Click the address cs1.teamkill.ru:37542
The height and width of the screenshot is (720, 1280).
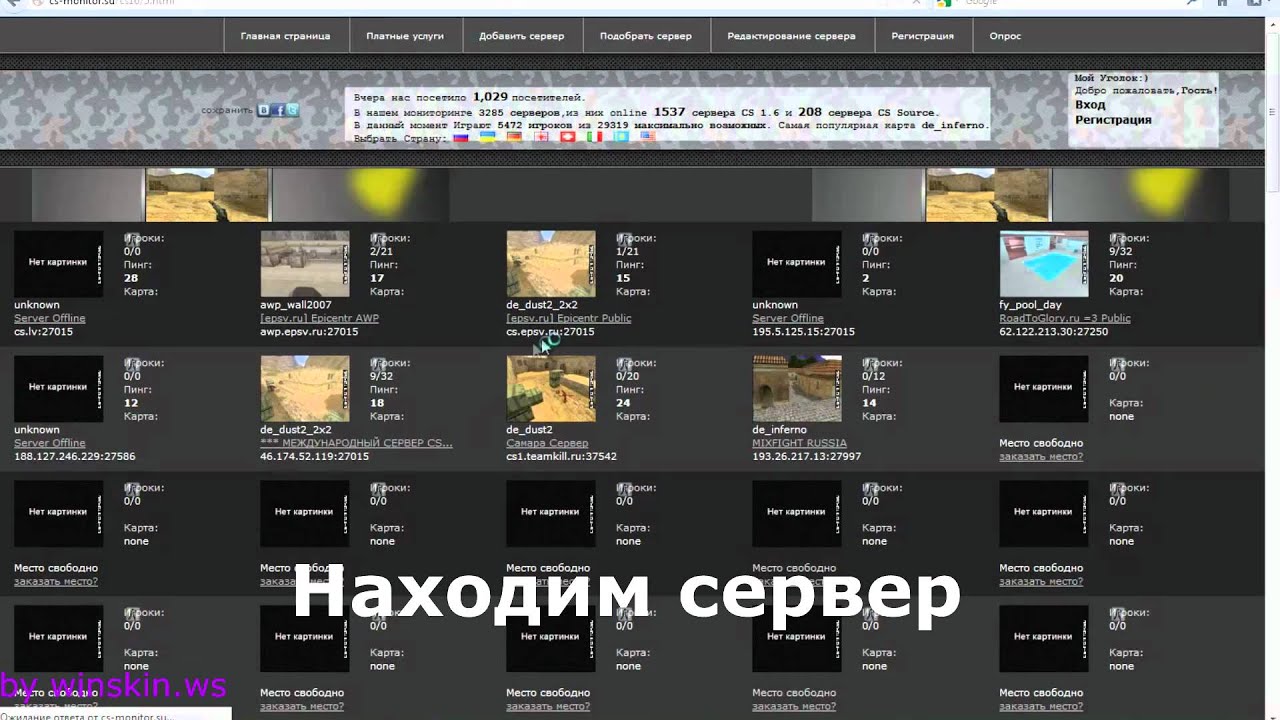coord(561,457)
